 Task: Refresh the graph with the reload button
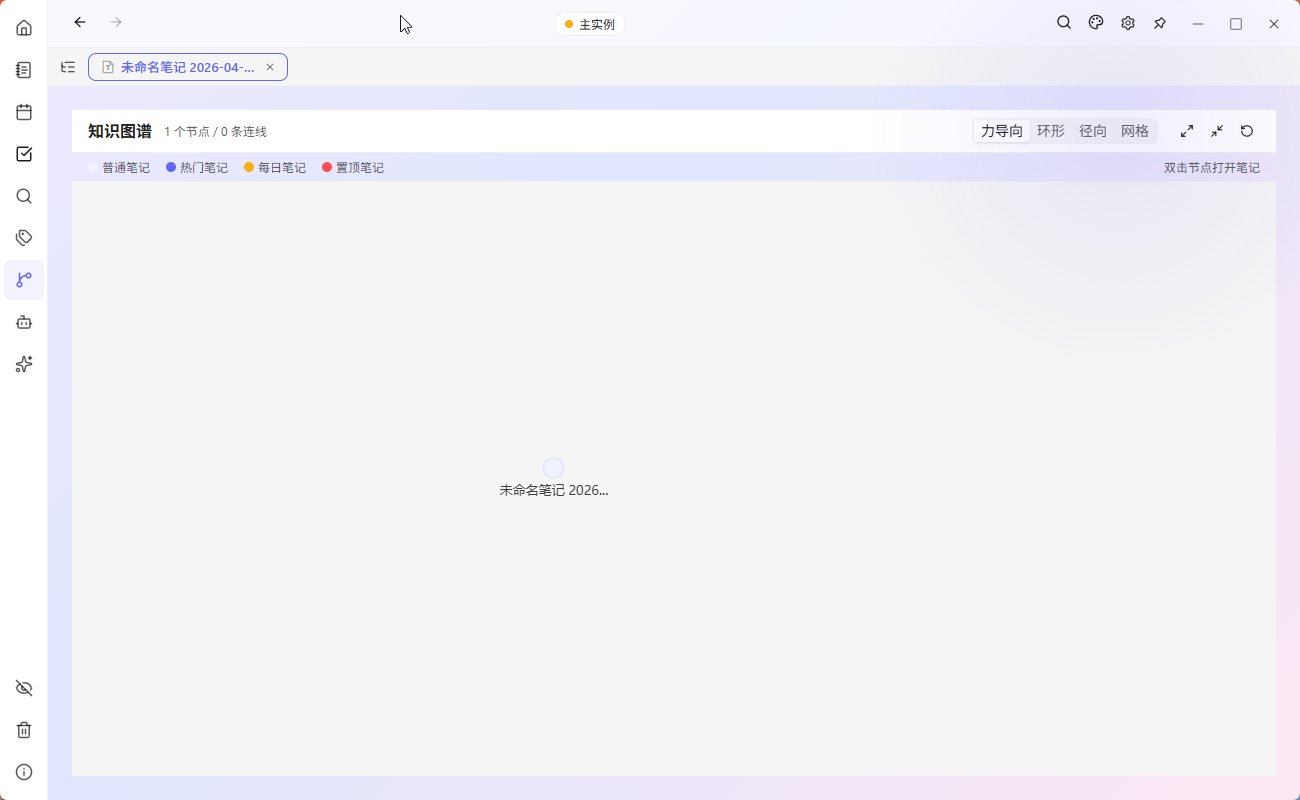[x=1247, y=130]
